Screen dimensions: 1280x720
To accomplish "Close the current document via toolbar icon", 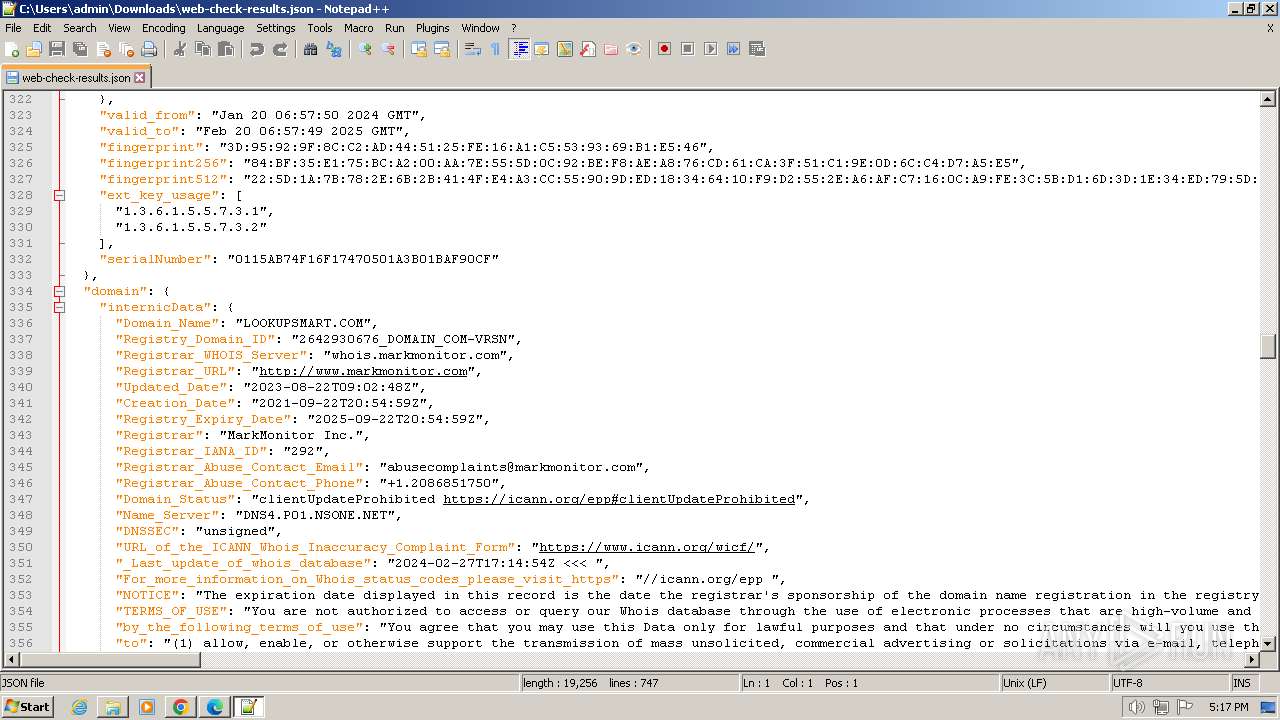I will click(x=103, y=49).
